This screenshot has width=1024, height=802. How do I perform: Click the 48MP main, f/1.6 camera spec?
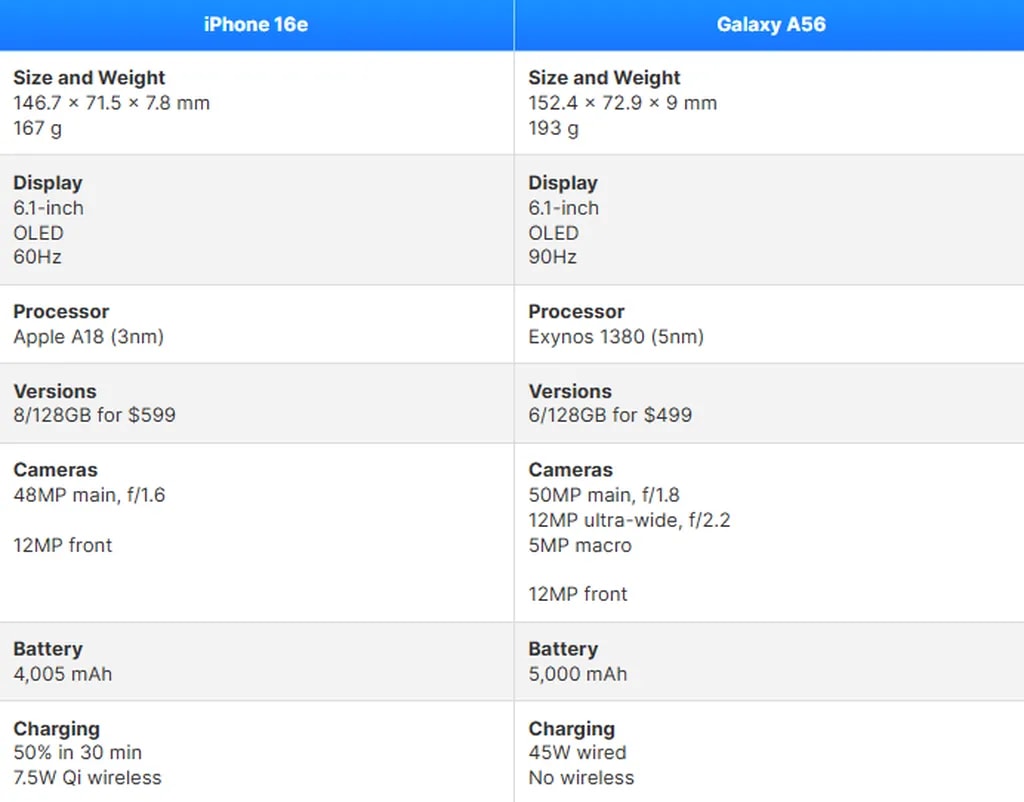[x=89, y=495]
